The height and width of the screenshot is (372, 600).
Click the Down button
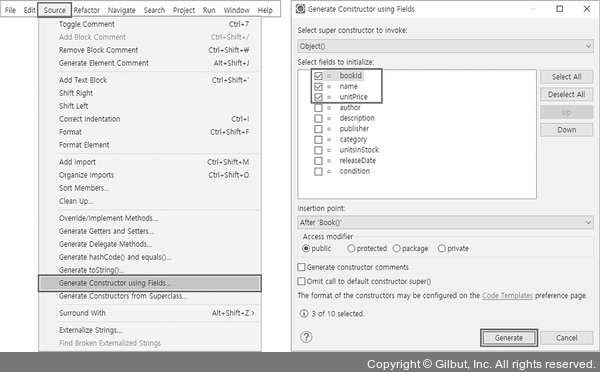566,130
